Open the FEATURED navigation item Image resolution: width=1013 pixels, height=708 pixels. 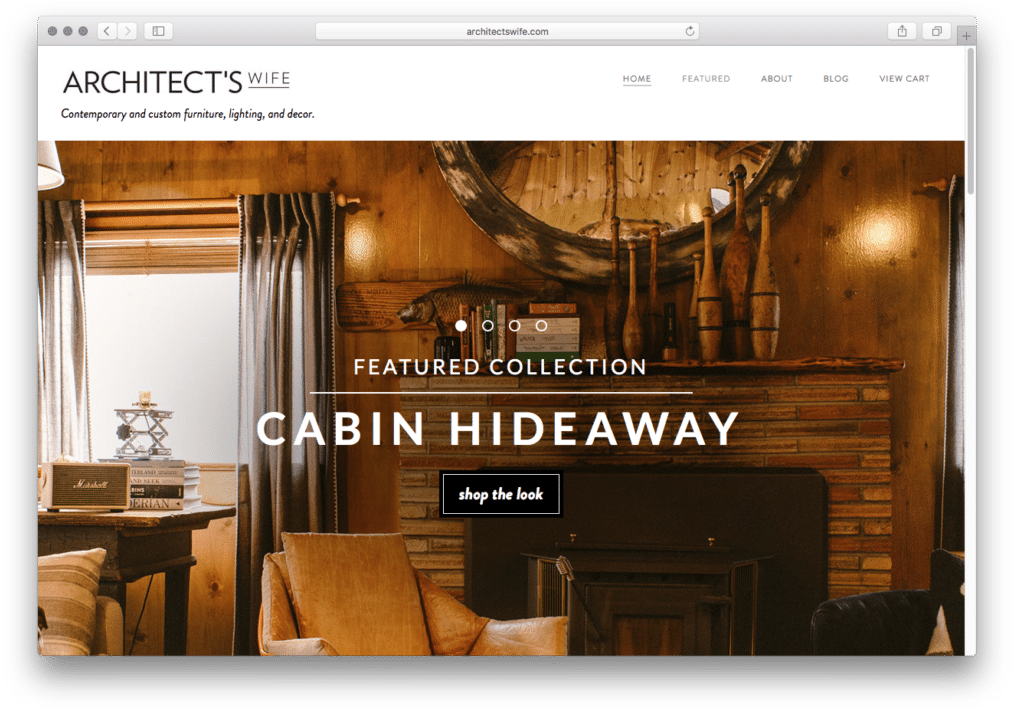pyautogui.click(x=706, y=79)
